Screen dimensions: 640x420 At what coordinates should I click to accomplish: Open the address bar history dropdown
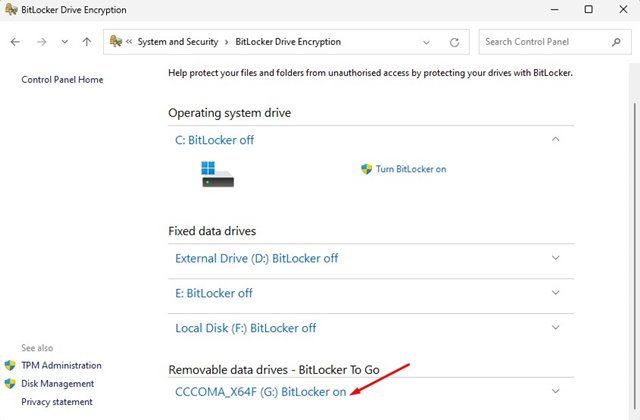click(427, 43)
